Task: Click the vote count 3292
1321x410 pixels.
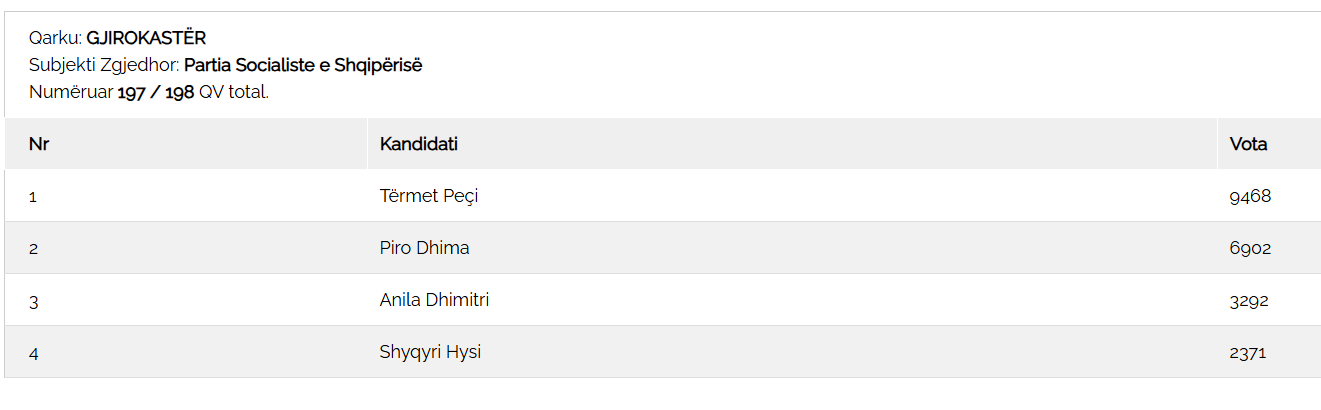Action: 1250,300
